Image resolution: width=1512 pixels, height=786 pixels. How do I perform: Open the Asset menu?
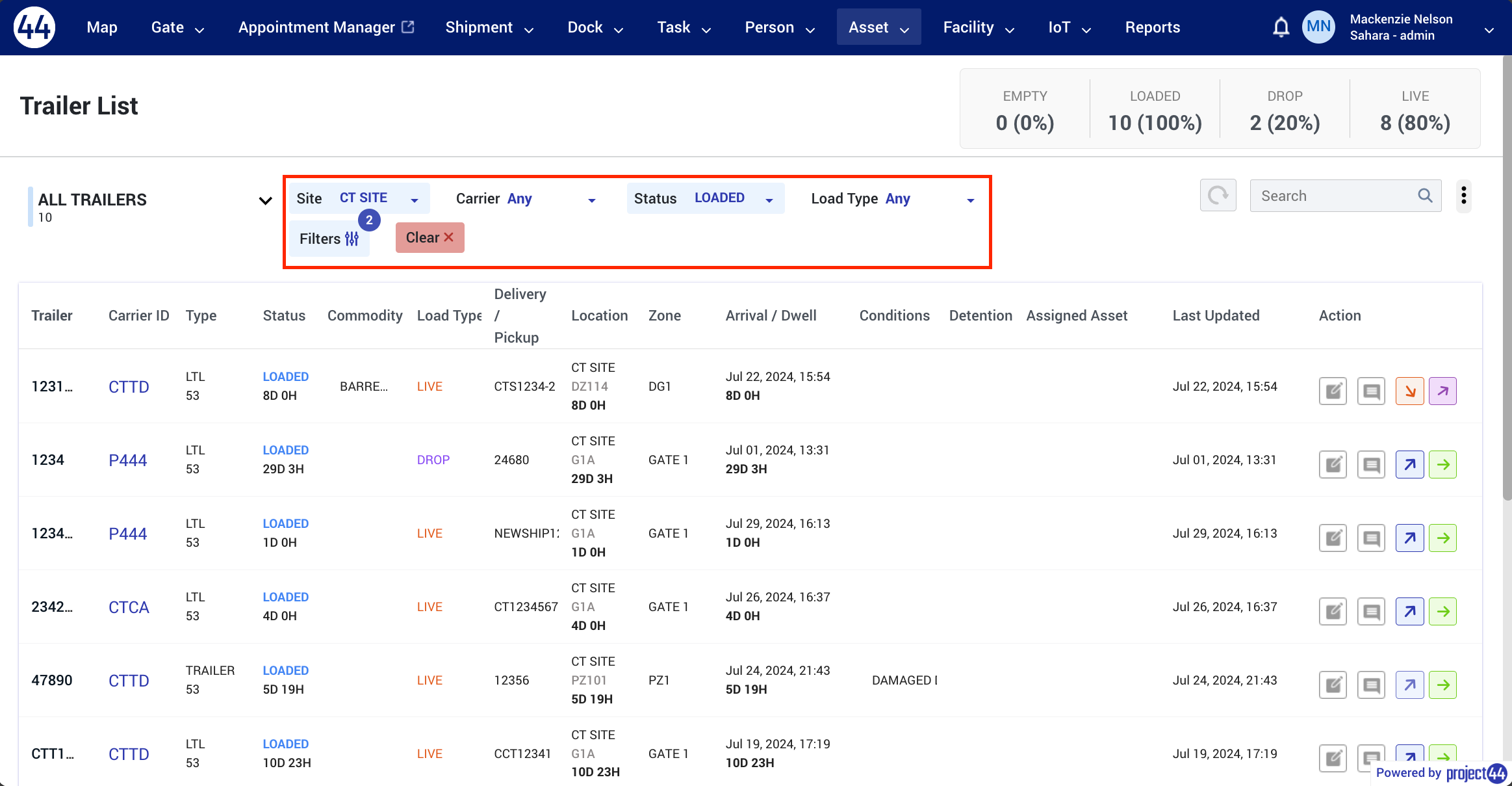point(878,27)
